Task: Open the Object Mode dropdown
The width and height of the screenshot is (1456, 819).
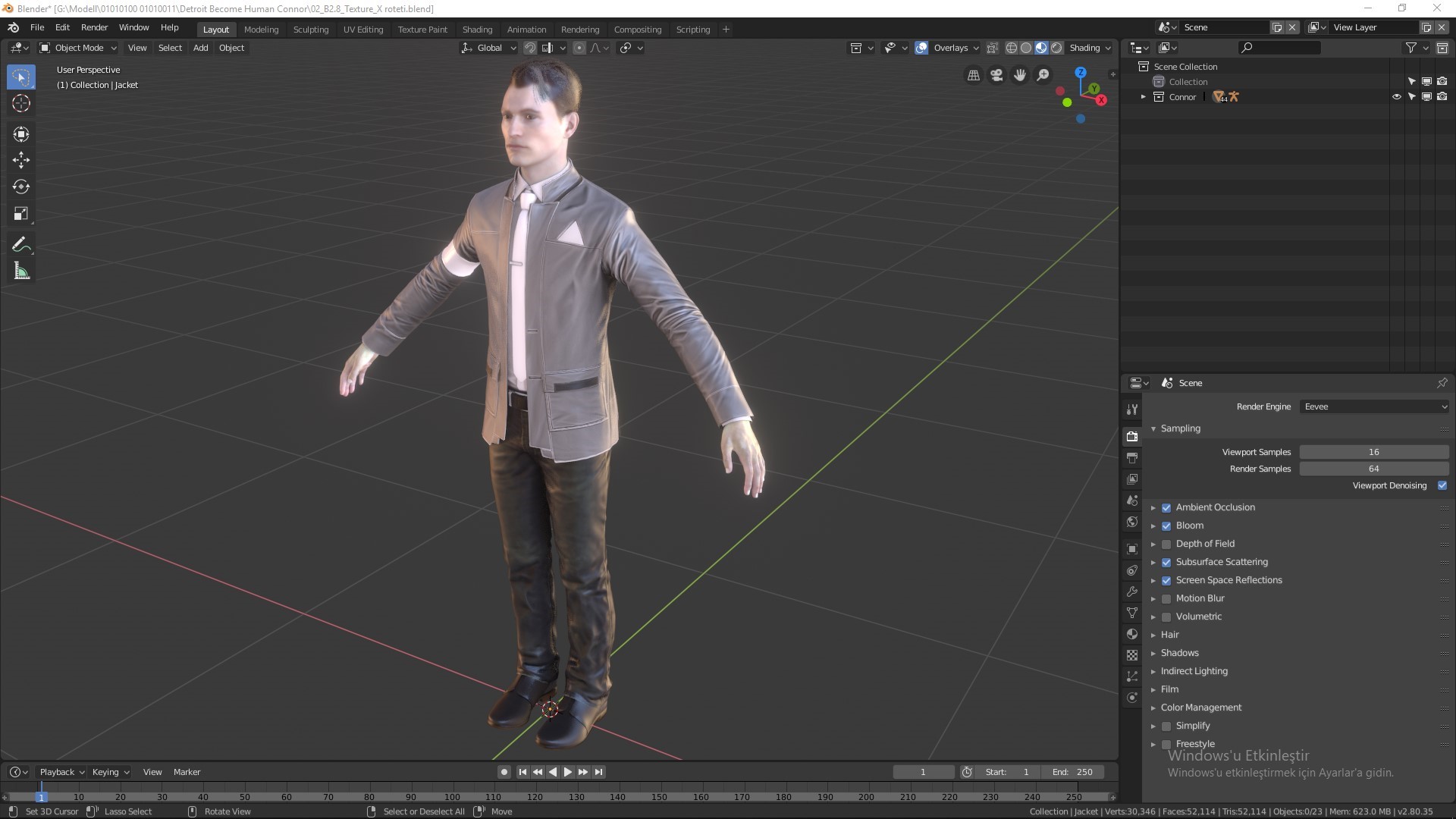Action: point(78,48)
